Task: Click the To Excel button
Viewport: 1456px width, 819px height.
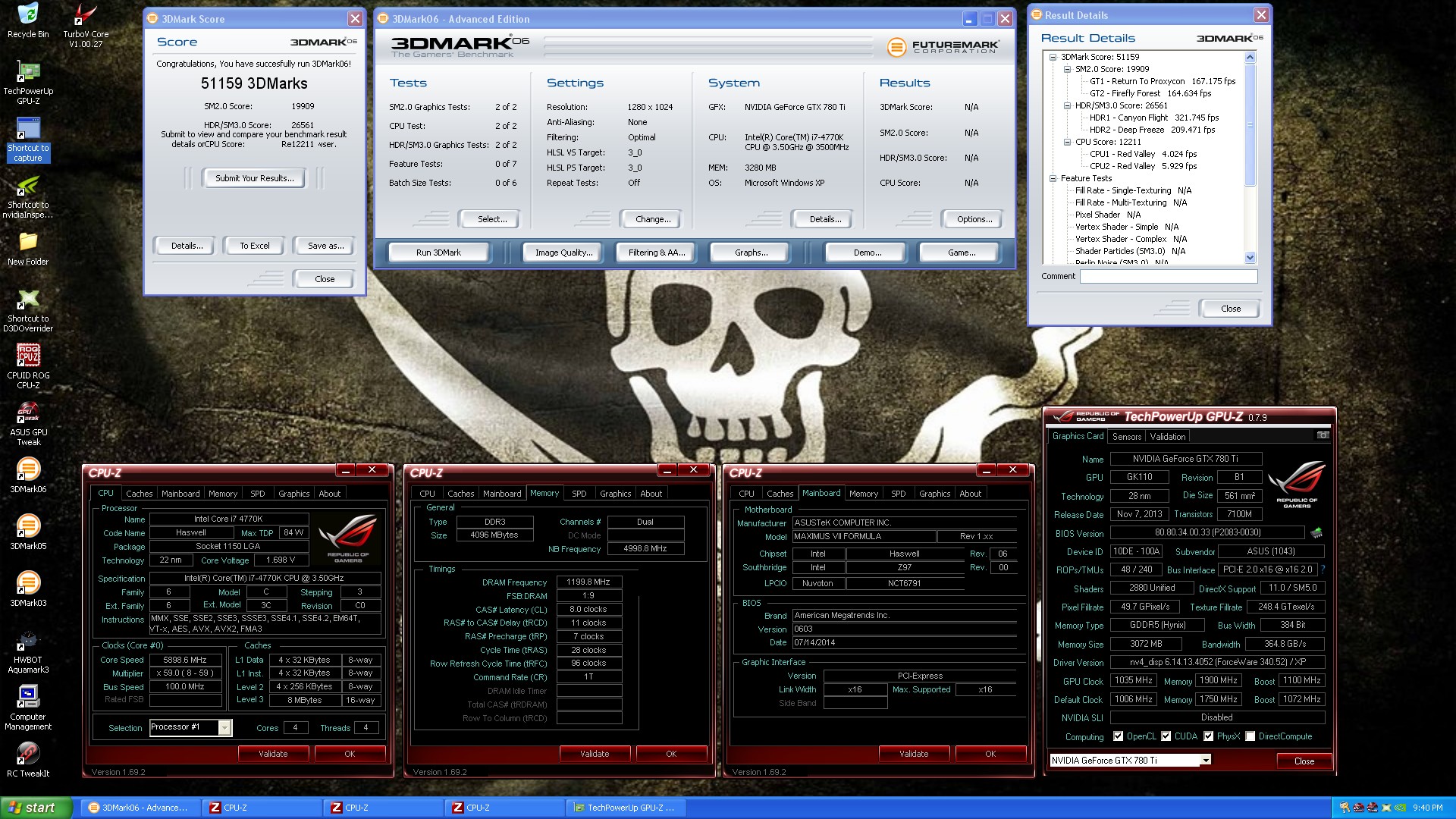Action: point(255,246)
